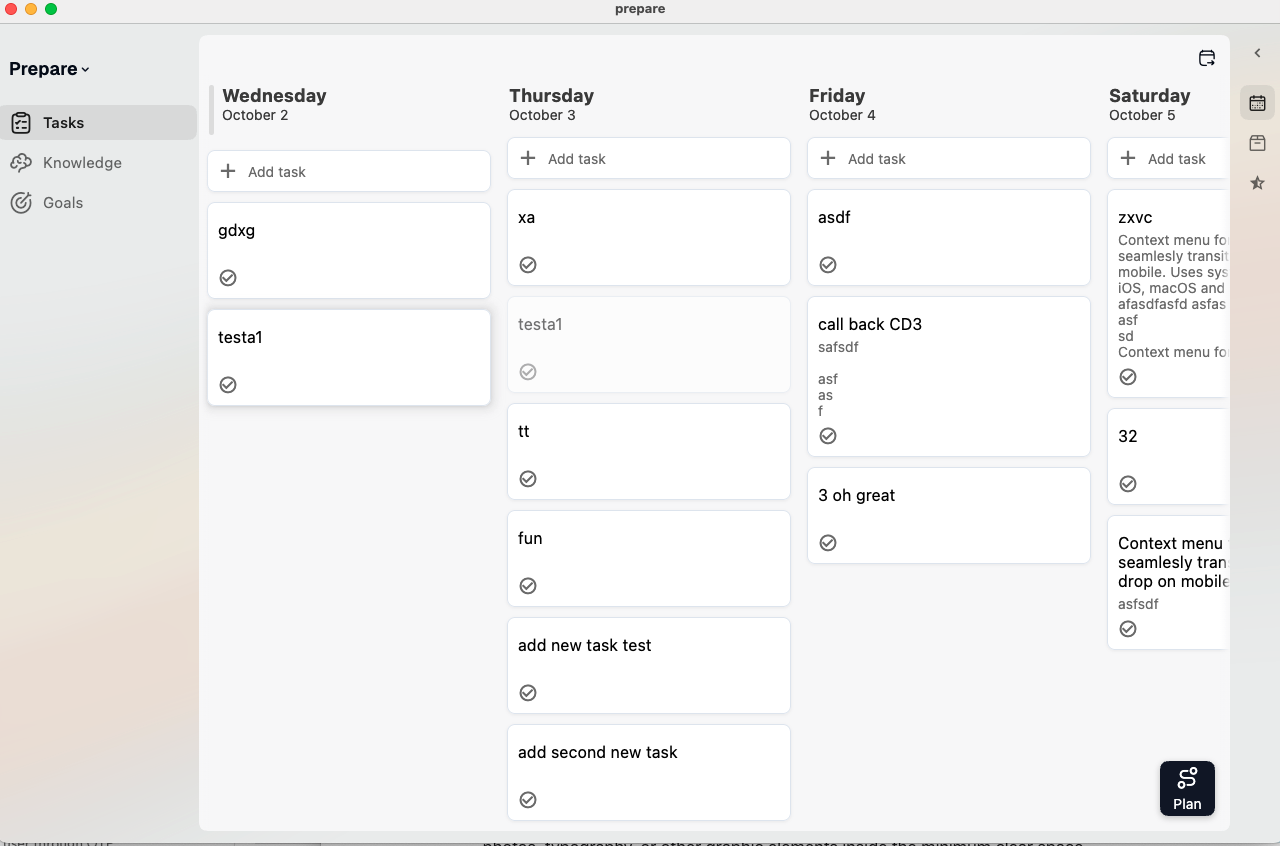
Task: Open the Knowledge section
Action: click(x=82, y=163)
